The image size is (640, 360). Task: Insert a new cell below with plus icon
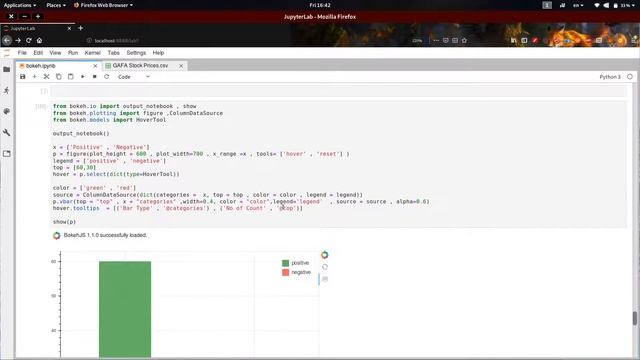click(34, 77)
